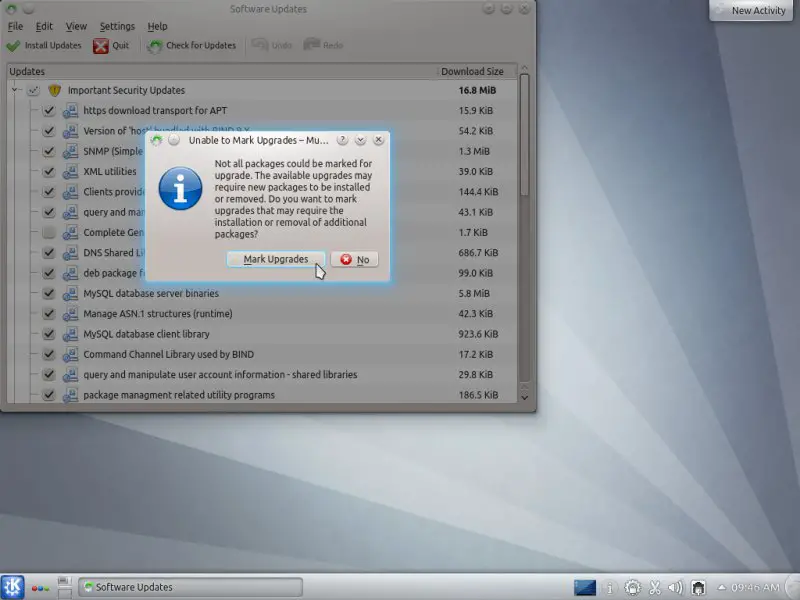Click the volume speaker icon in the tray

676,588
